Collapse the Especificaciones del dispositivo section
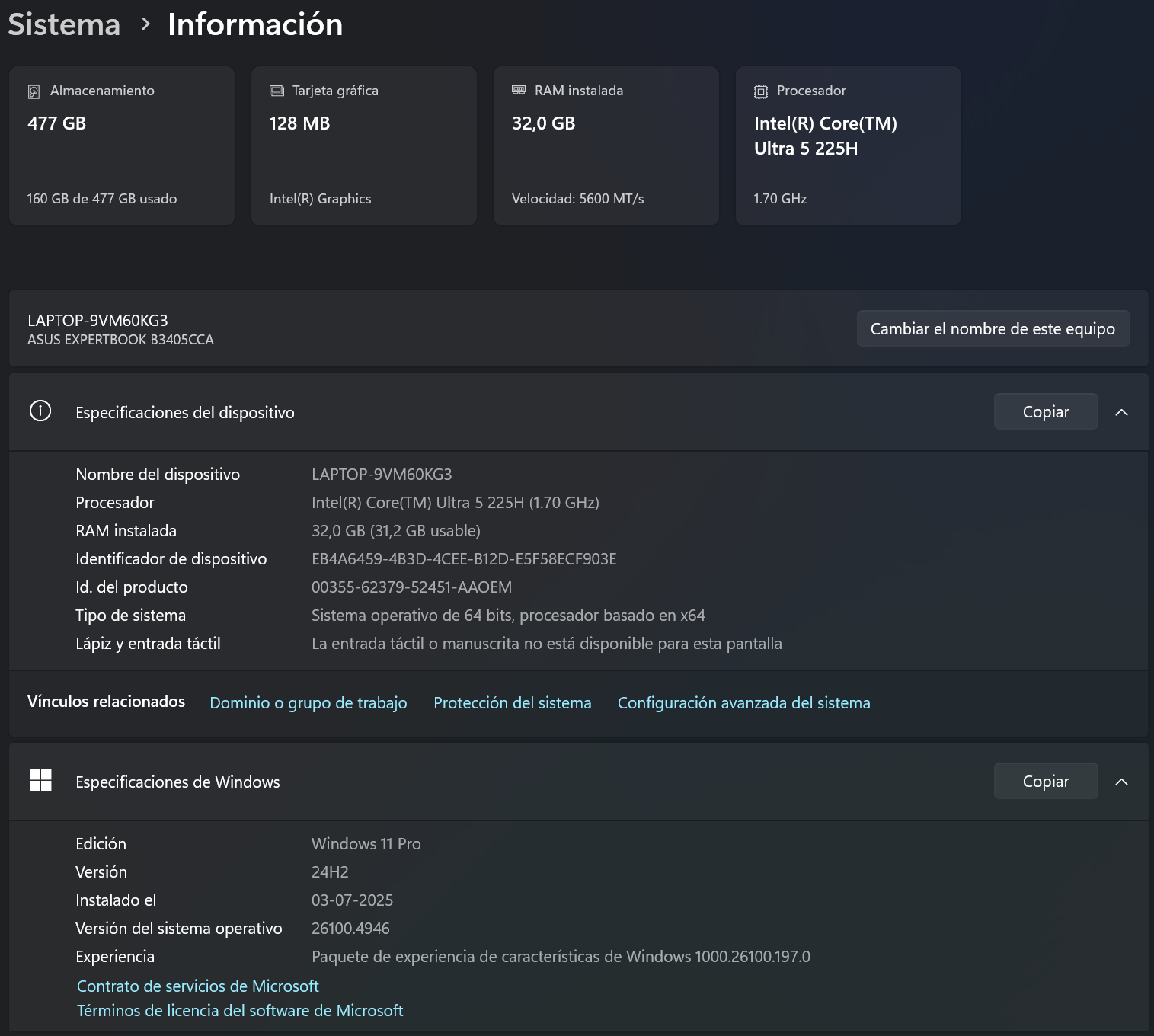 tap(1121, 412)
